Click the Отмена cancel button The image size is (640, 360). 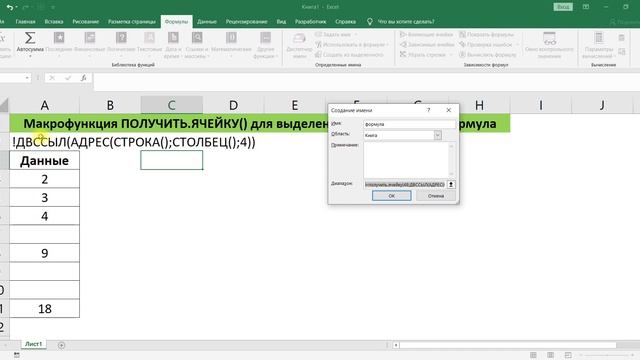pos(436,196)
